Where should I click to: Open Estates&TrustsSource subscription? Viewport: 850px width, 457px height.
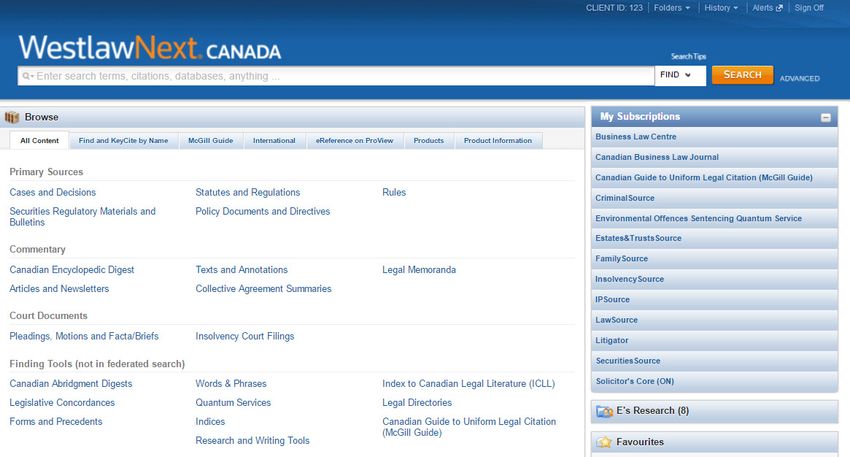[638, 239]
